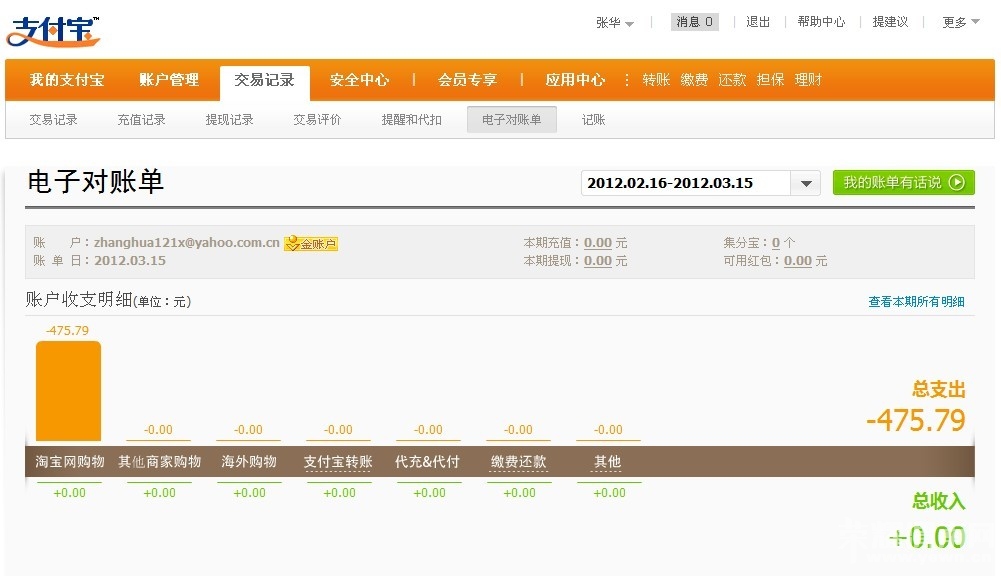
Task: Select the 淘宝网购物 category
Action: [70, 461]
